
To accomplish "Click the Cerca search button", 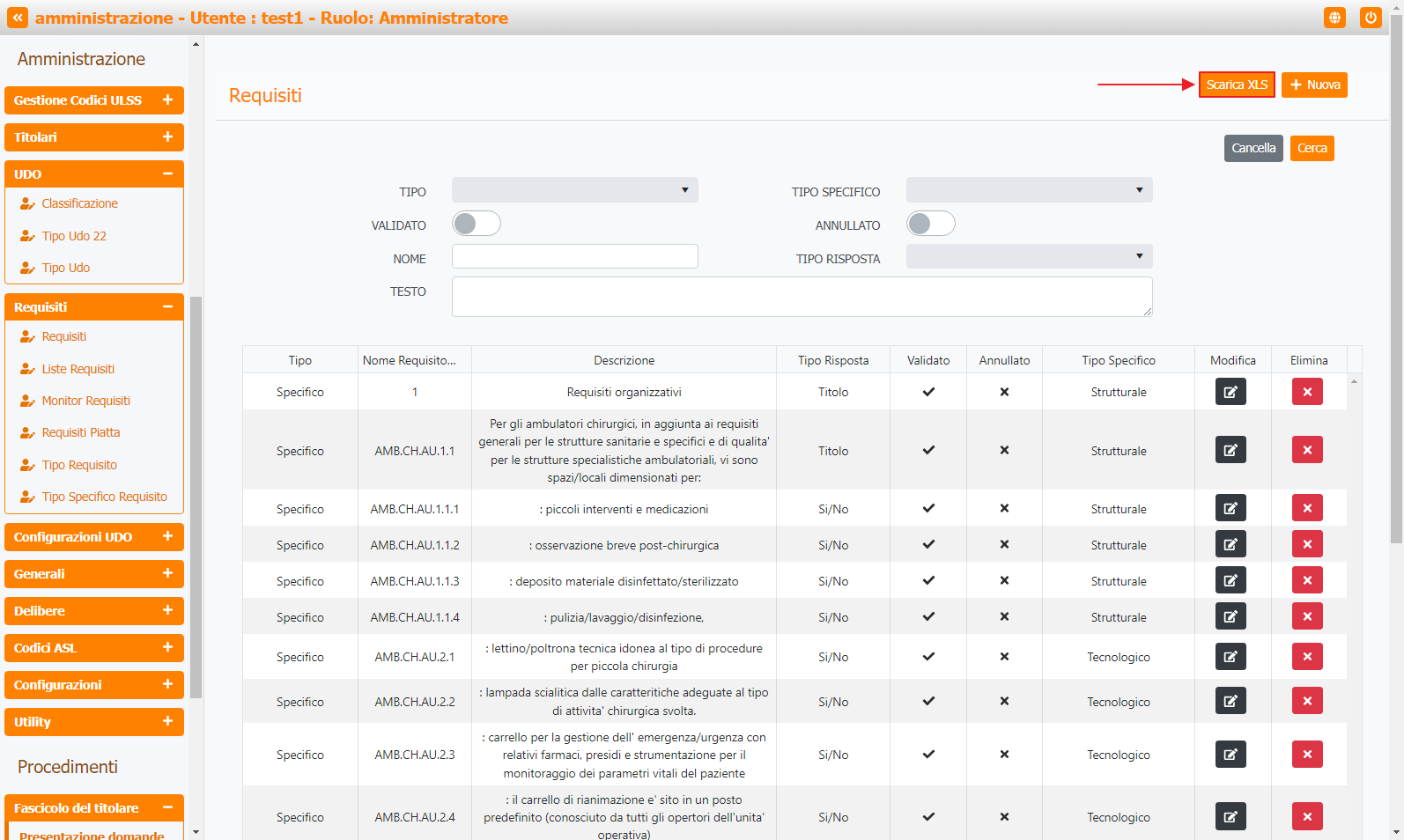I will click(x=1312, y=148).
